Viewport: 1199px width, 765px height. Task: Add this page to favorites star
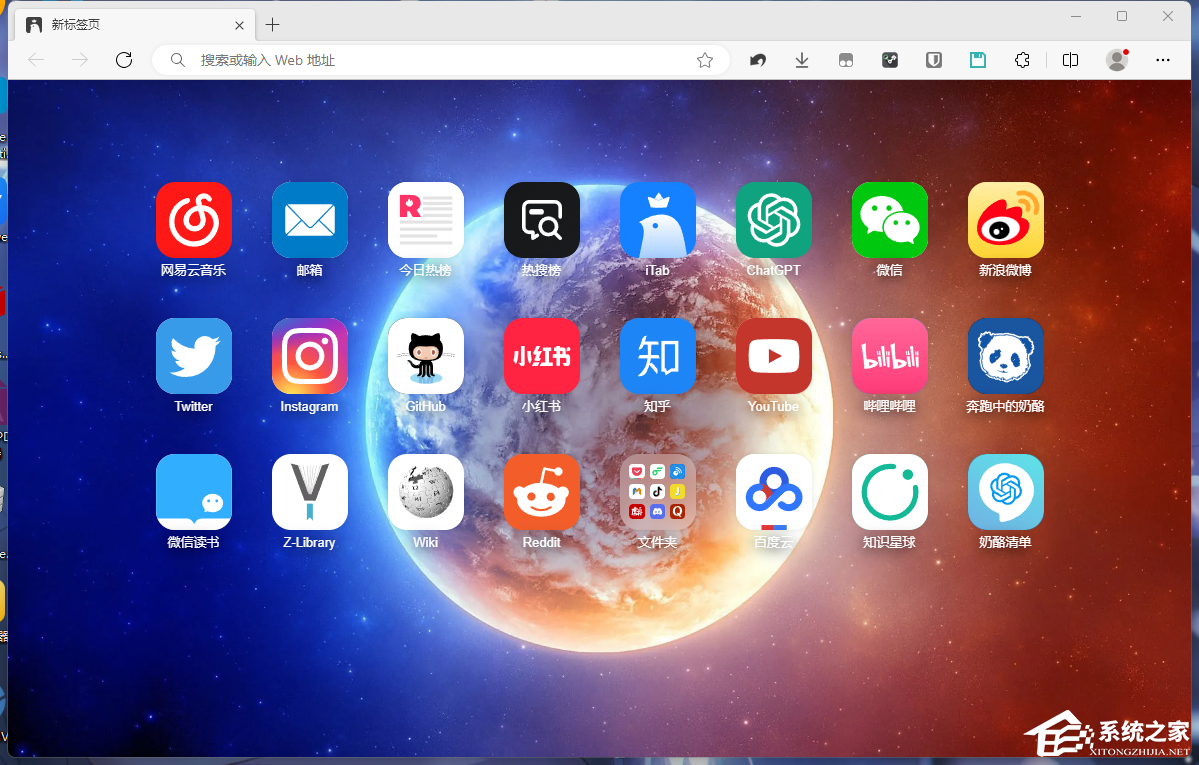pos(705,60)
